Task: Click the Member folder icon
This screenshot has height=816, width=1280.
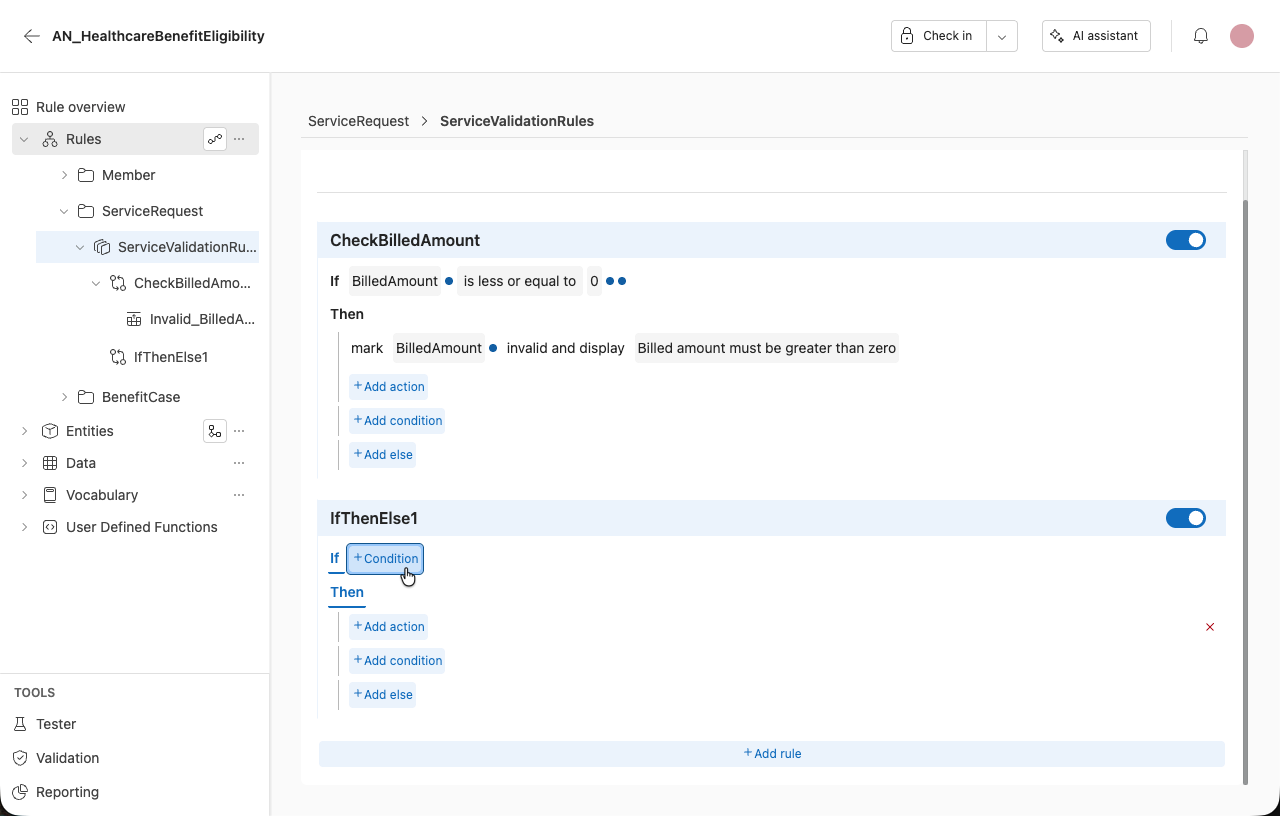Action: pyautogui.click(x=86, y=175)
